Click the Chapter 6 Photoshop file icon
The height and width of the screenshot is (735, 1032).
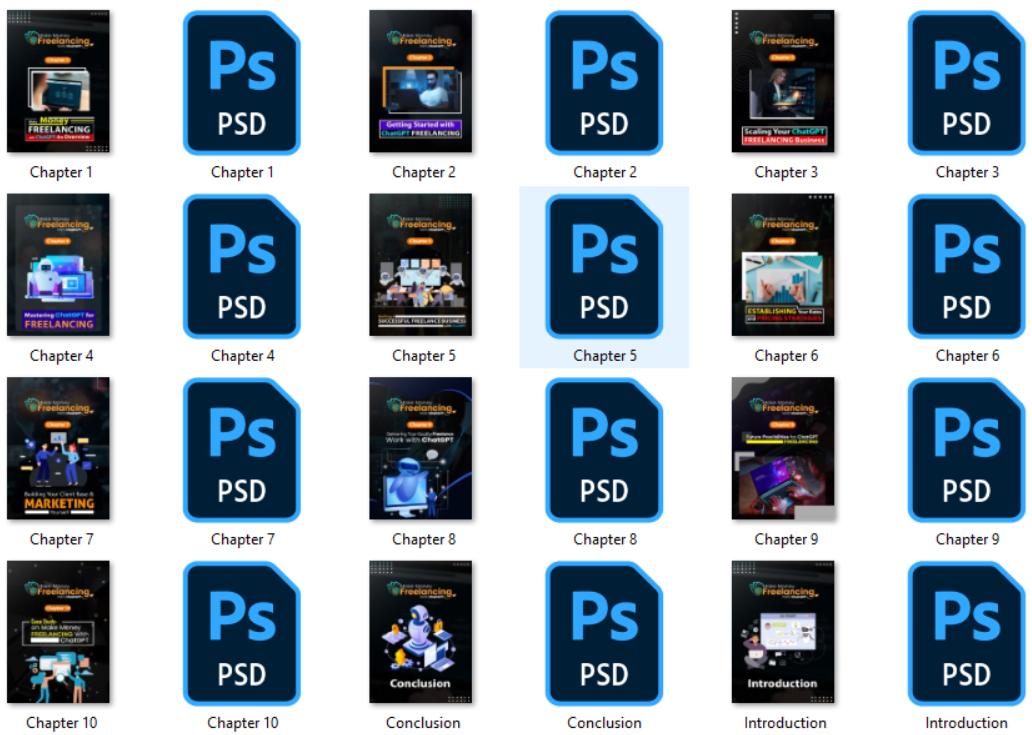[966, 266]
